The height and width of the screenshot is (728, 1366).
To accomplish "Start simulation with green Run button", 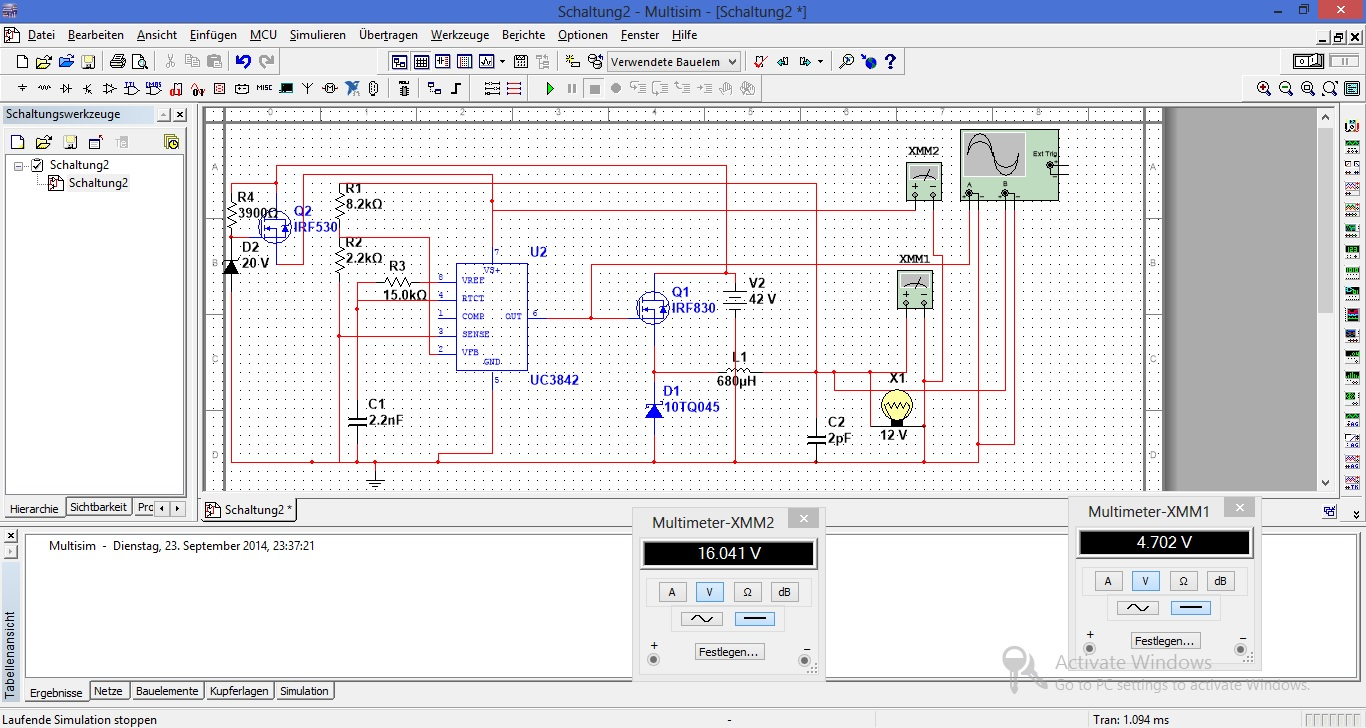I will 550,88.
